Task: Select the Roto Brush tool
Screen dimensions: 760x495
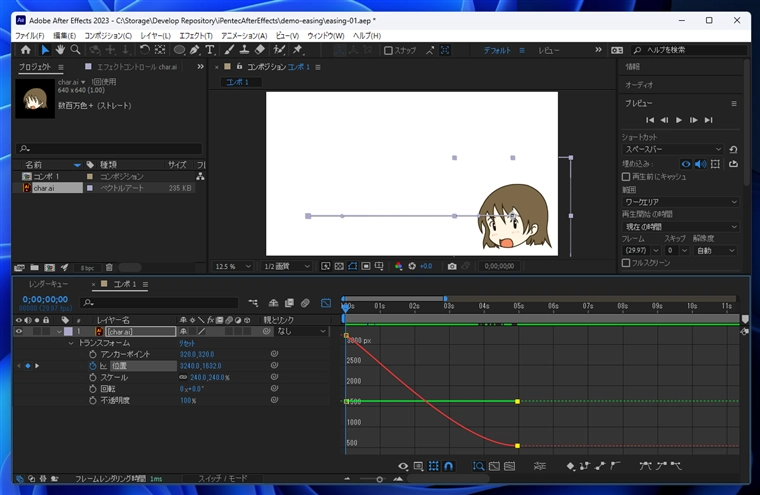Action: (279, 49)
